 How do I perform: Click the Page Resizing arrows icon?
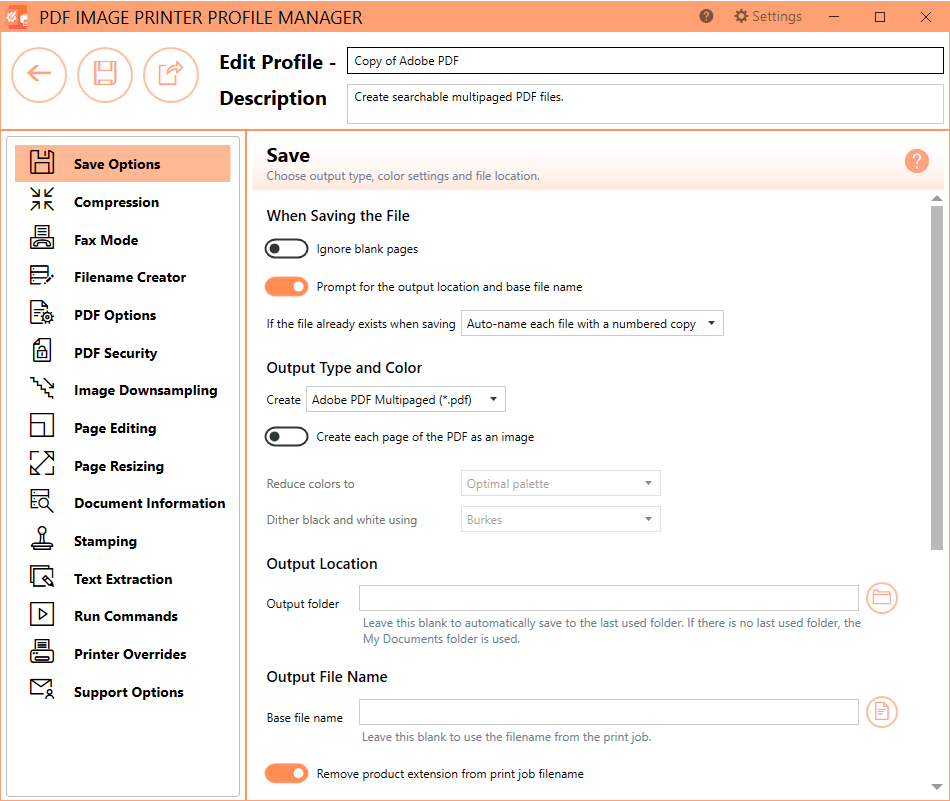pos(42,463)
